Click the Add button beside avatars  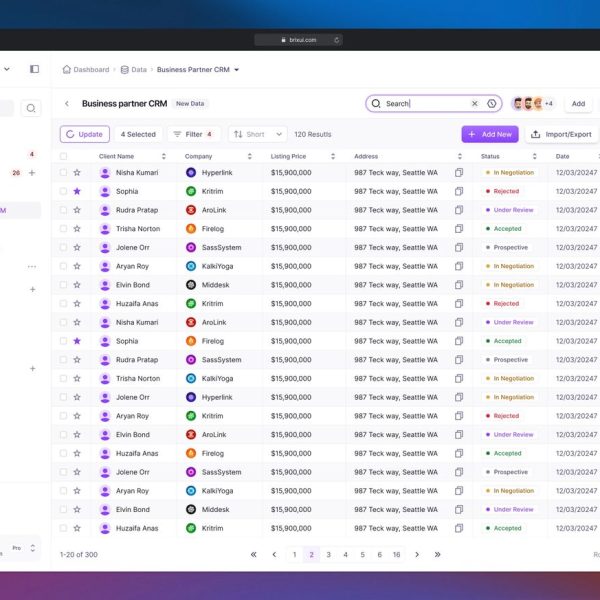(578, 104)
